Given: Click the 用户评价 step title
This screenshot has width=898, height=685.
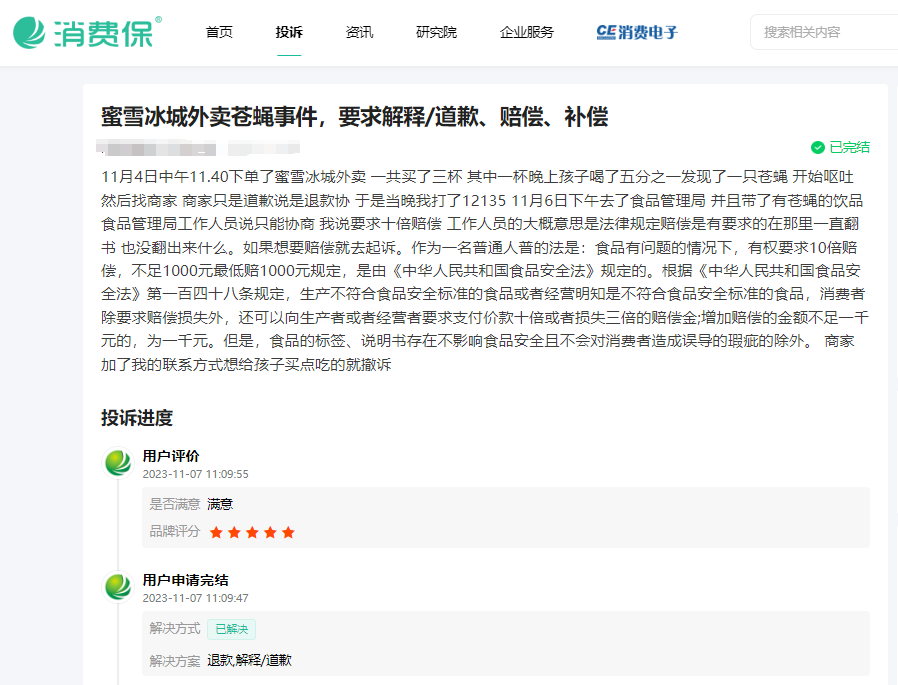Looking at the screenshot, I should click(x=171, y=456).
